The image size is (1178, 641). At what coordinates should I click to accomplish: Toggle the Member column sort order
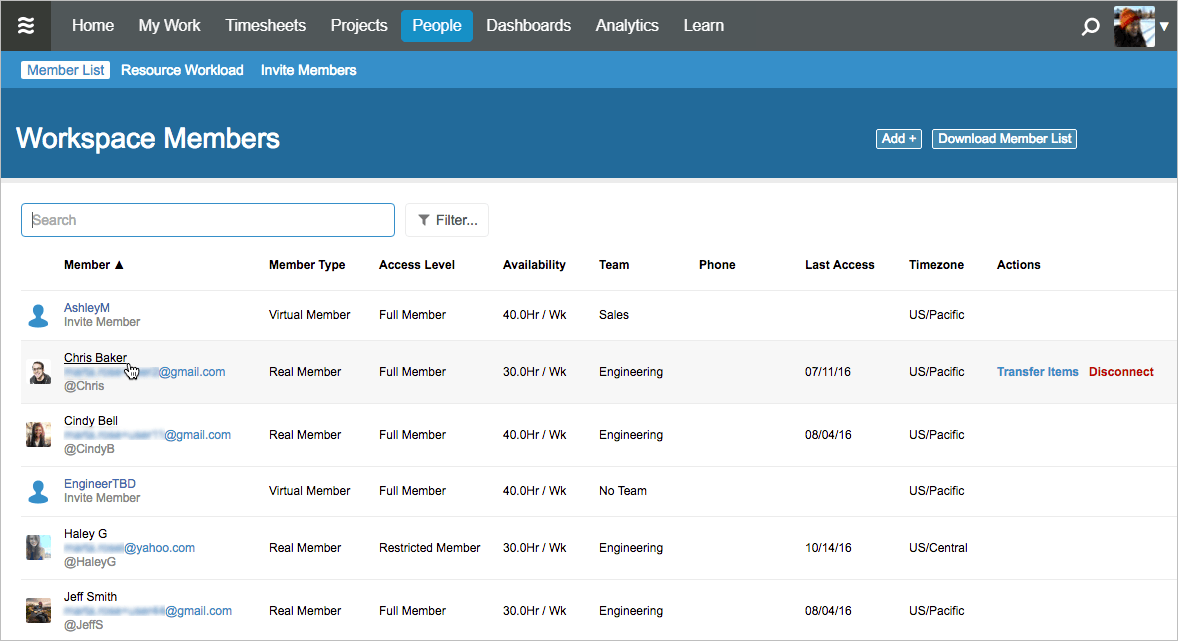point(93,264)
